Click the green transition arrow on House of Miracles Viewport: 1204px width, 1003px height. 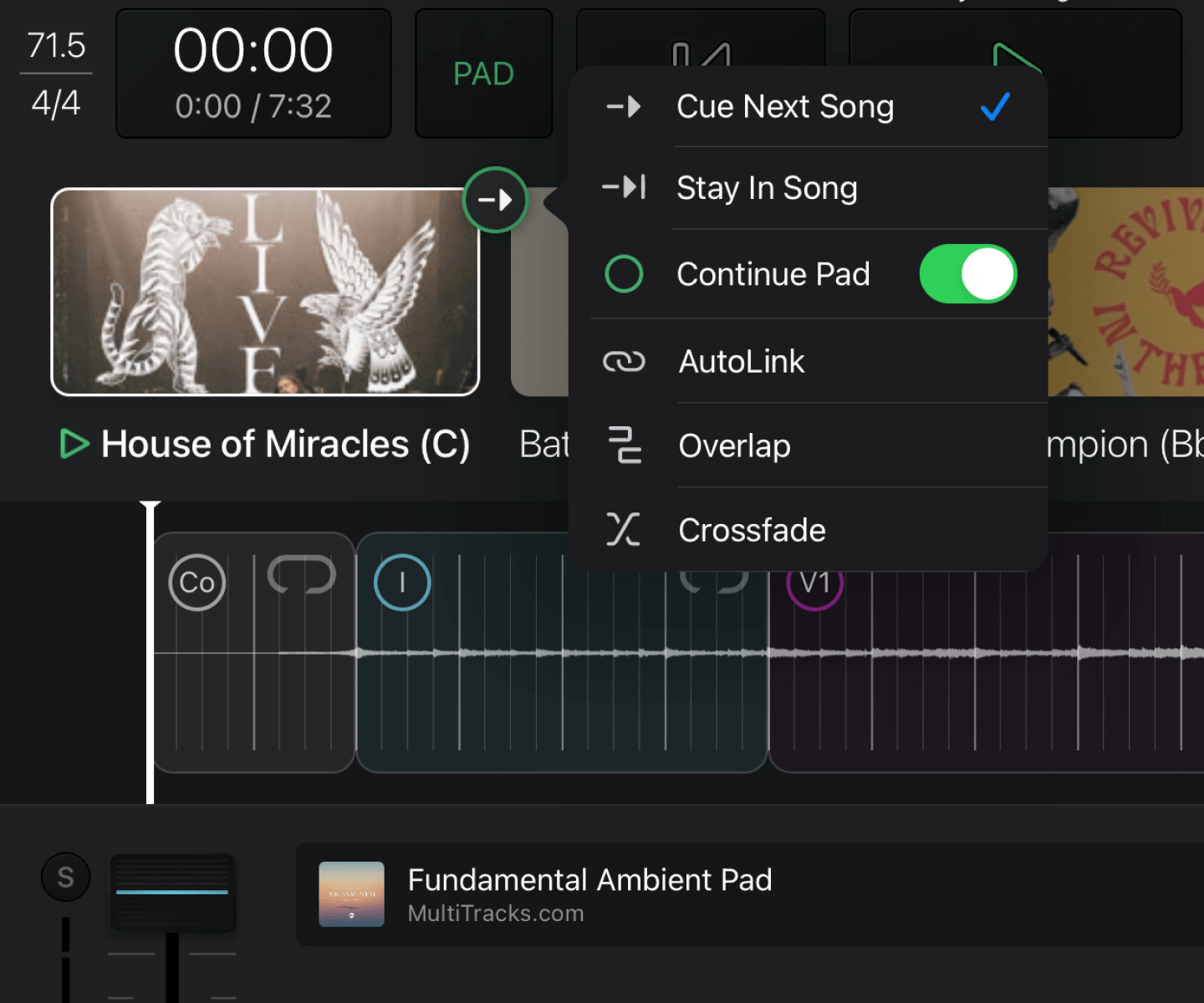point(495,200)
